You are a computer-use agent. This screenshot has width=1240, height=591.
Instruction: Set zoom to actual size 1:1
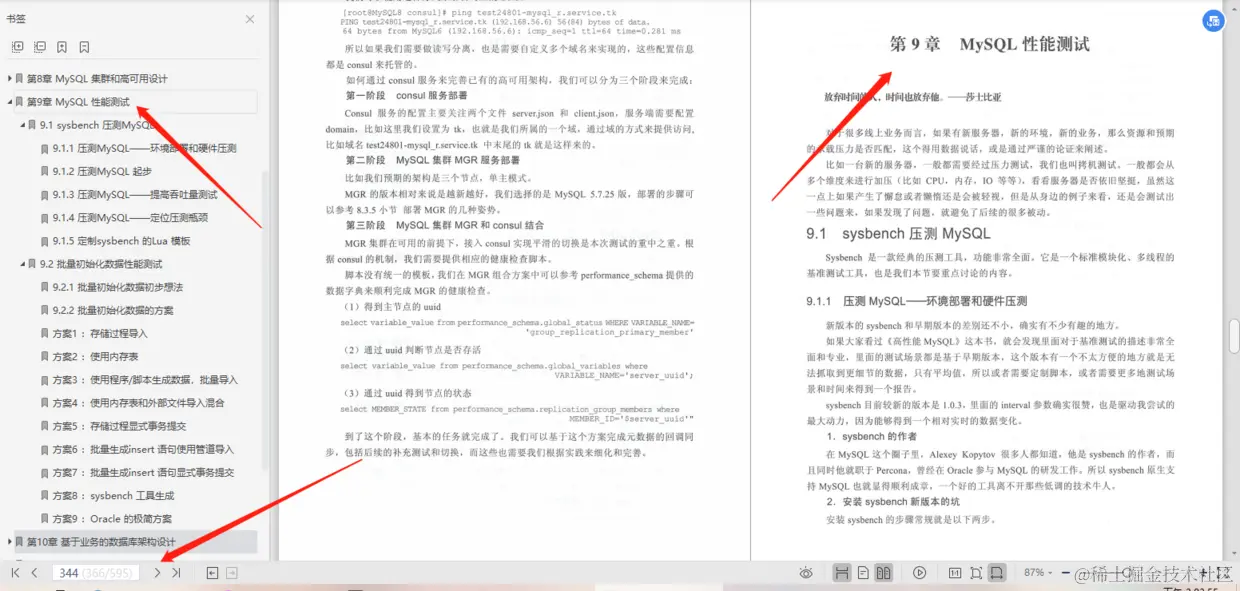pos(954,573)
